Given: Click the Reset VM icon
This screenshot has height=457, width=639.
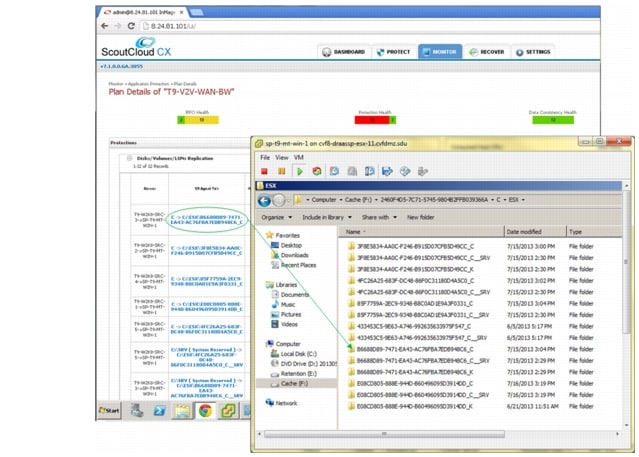Looking at the screenshot, I should [x=317, y=171].
